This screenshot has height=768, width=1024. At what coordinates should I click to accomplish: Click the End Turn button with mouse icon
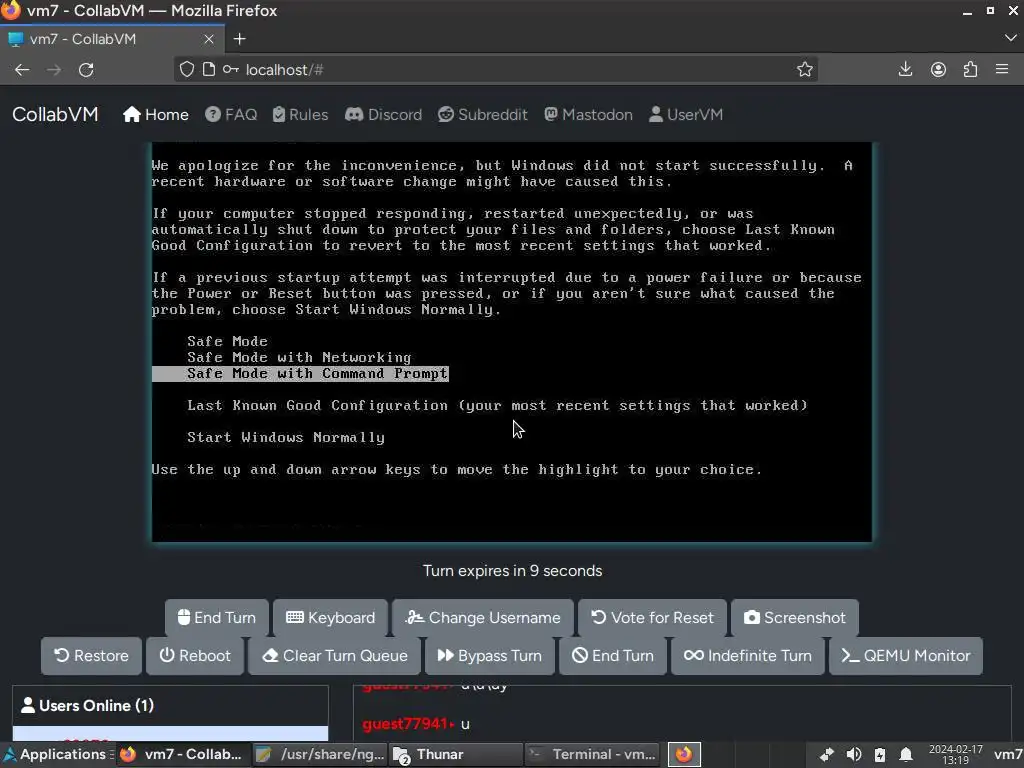[217, 618]
